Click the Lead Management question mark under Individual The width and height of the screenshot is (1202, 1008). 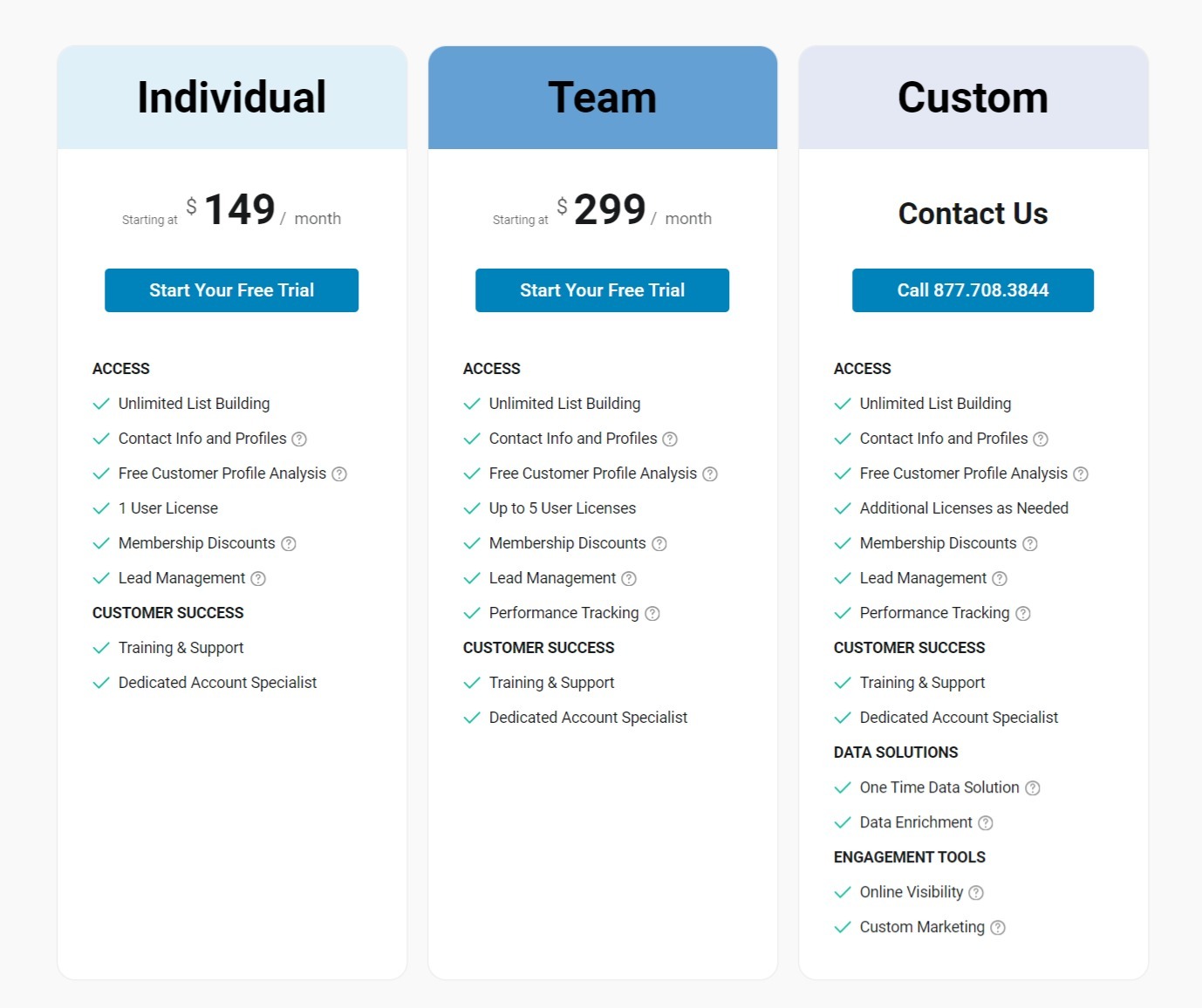[x=257, y=578]
